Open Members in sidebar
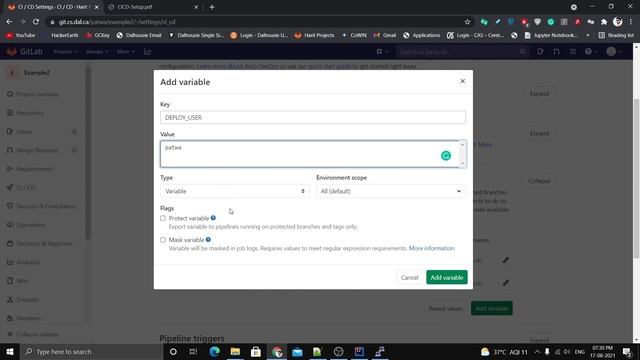Image resolution: width=640 pixels, height=360 pixels. pyautogui.click(x=29, y=318)
